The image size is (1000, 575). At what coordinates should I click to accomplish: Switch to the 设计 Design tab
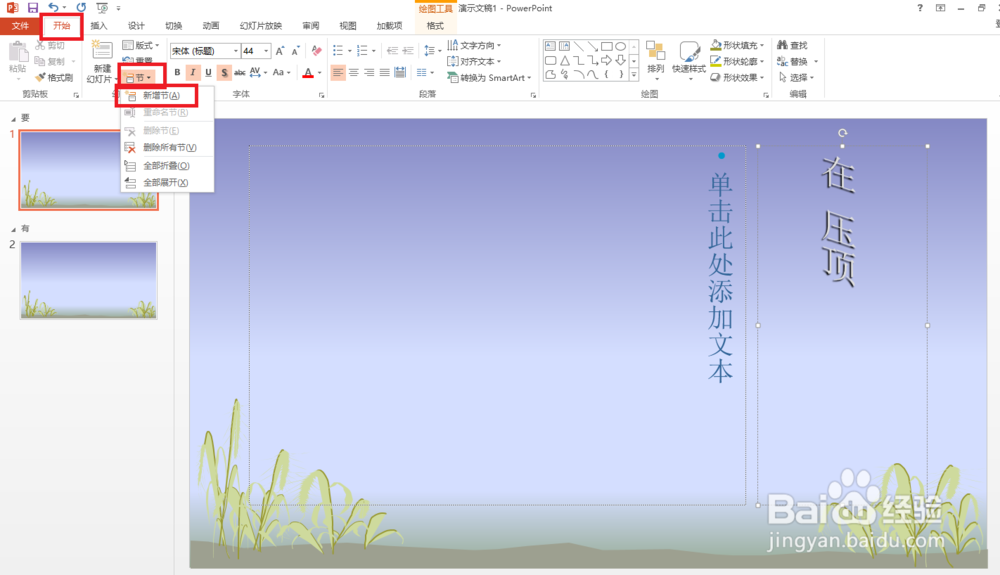[136, 25]
